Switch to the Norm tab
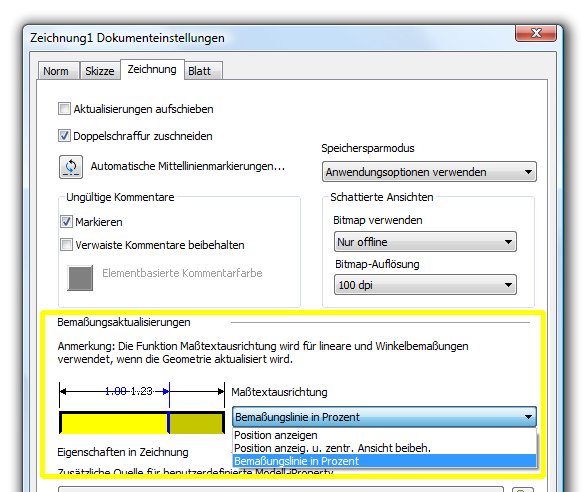This screenshot has height=492, width=584. (57, 71)
